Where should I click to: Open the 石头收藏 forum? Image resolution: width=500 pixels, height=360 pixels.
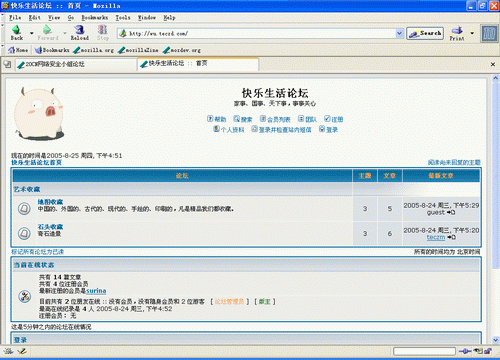click(50, 227)
